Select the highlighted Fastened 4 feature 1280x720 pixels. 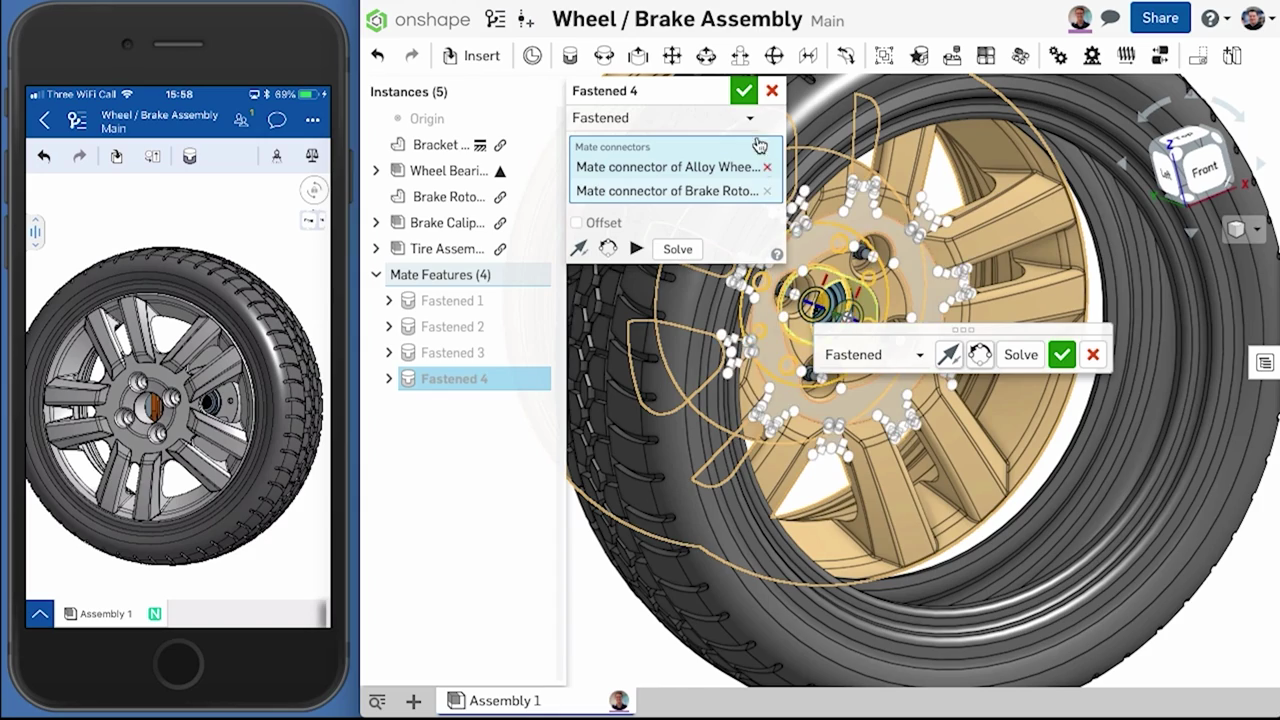pos(474,379)
